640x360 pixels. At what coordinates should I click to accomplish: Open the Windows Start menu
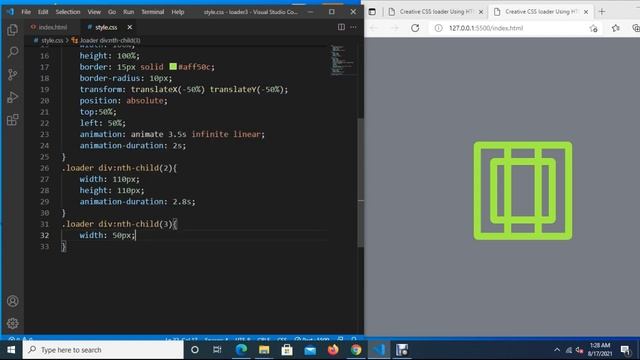[x=11, y=350]
